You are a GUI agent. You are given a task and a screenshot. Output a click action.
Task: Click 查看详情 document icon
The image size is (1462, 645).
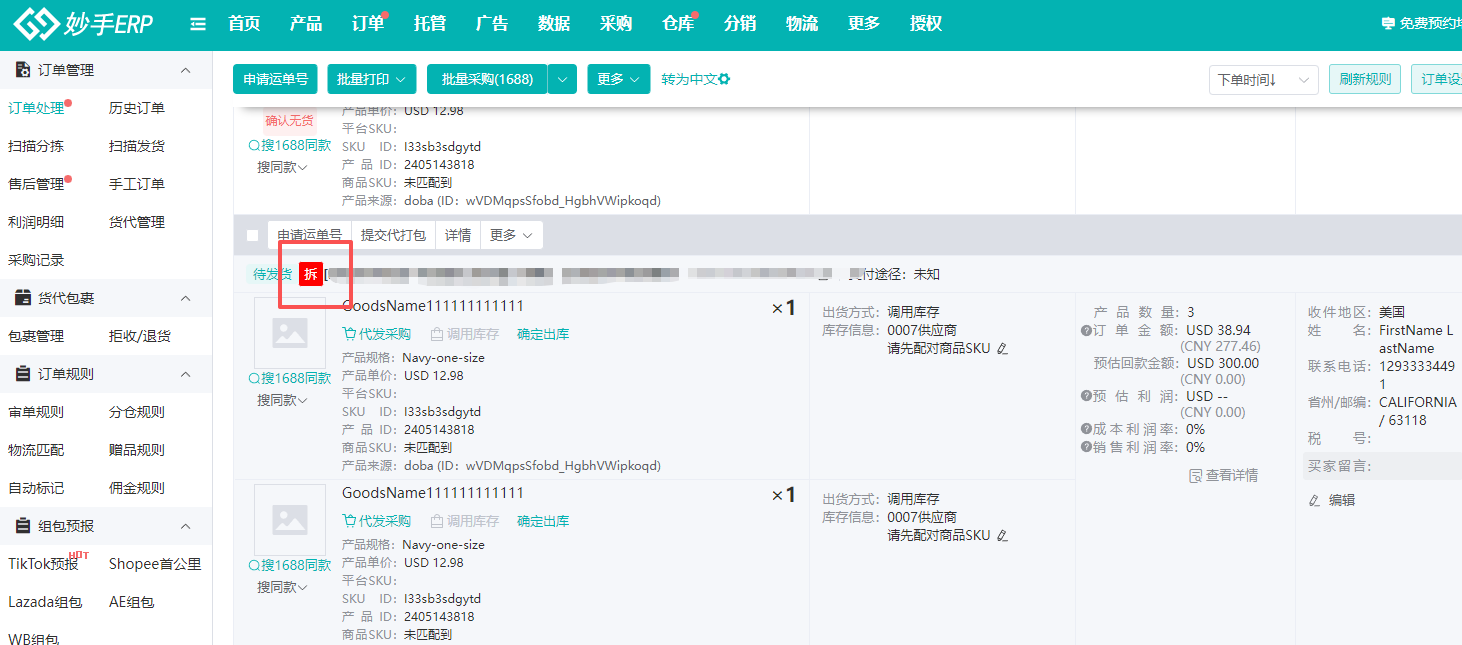(x=1195, y=475)
